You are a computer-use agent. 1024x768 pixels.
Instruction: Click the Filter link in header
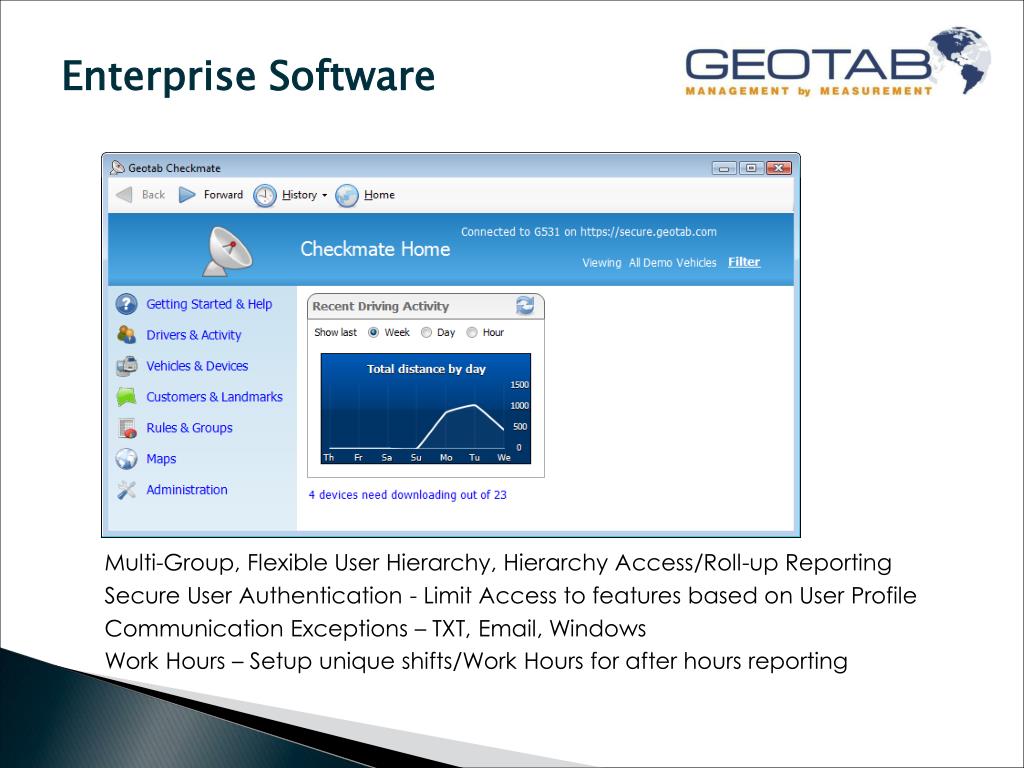(x=744, y=262)
